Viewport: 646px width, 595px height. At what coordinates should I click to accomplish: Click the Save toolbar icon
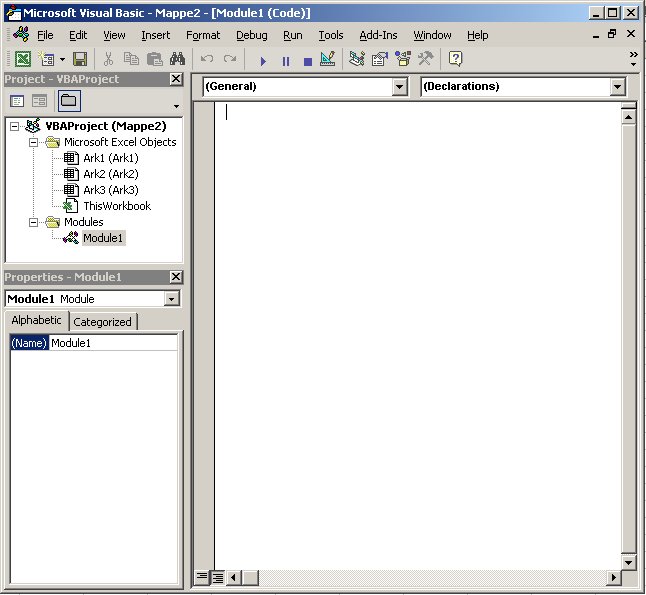click(x=79, y=60)
